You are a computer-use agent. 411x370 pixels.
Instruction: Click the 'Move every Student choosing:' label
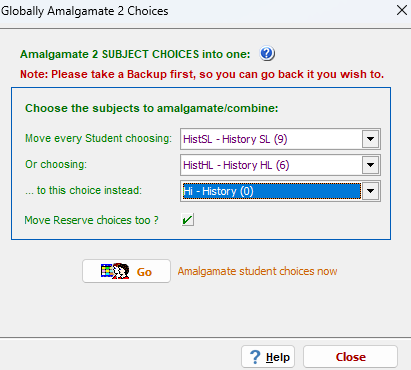pos(98,138)
